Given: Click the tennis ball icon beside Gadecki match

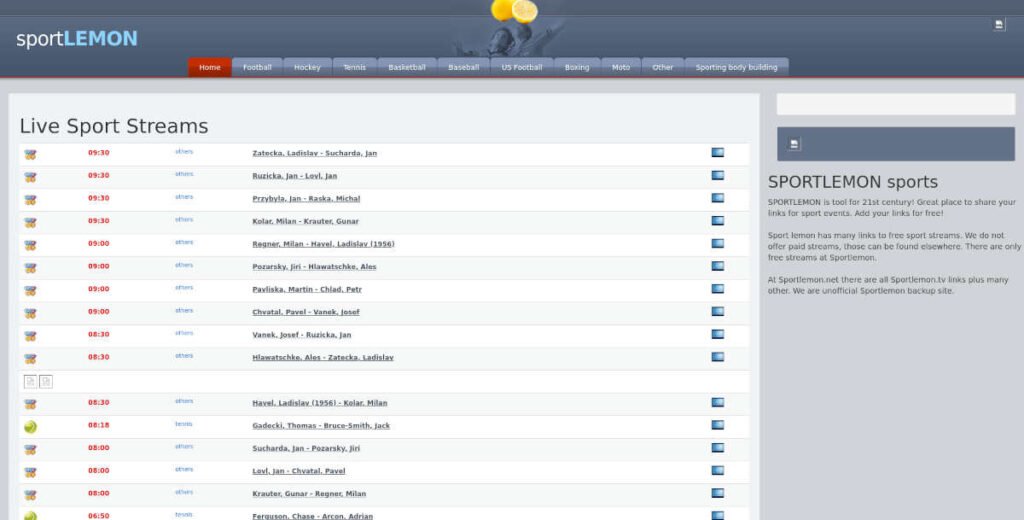Looking at the screenshot, I should coord(30,426).
